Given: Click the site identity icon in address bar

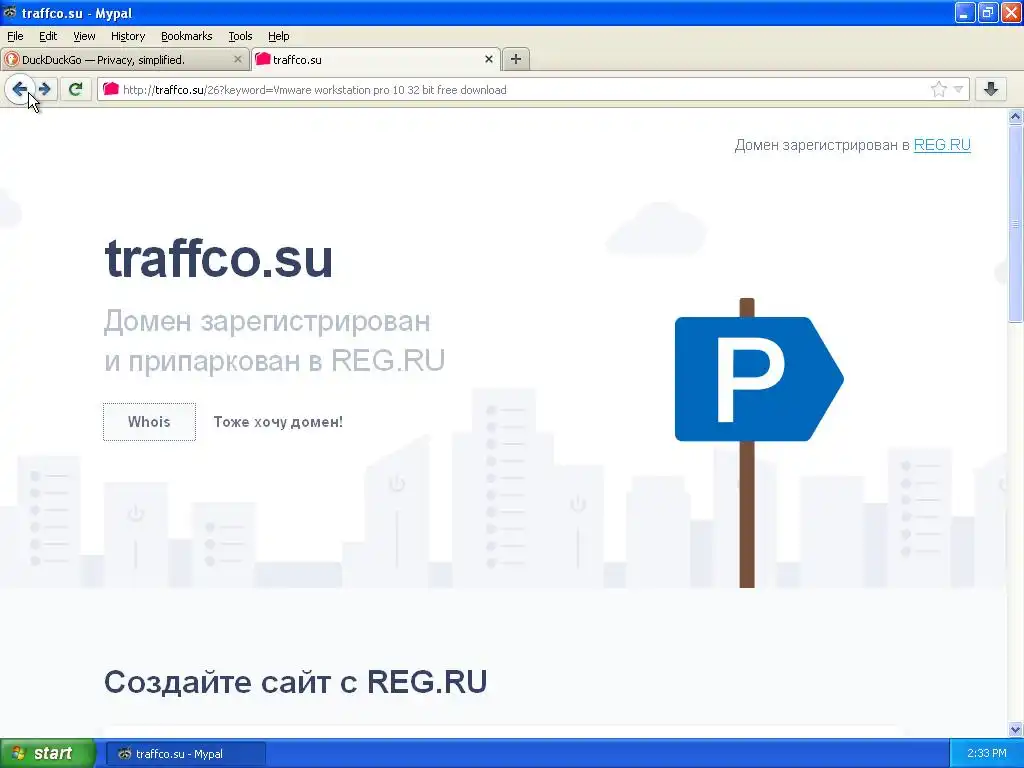Looking at the screenshot, I should (111, 89).
